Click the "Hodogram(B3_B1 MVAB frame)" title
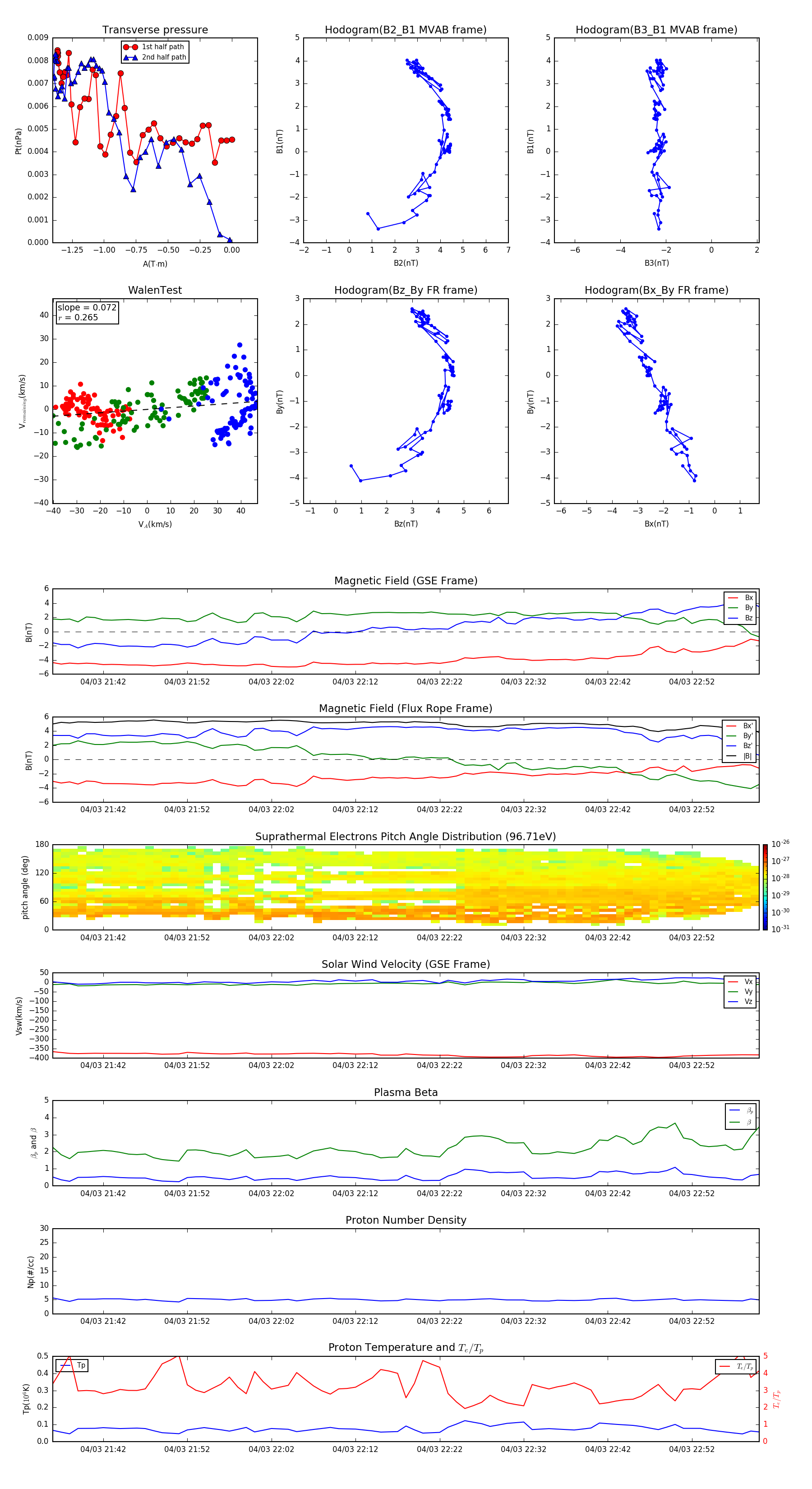 656,30
